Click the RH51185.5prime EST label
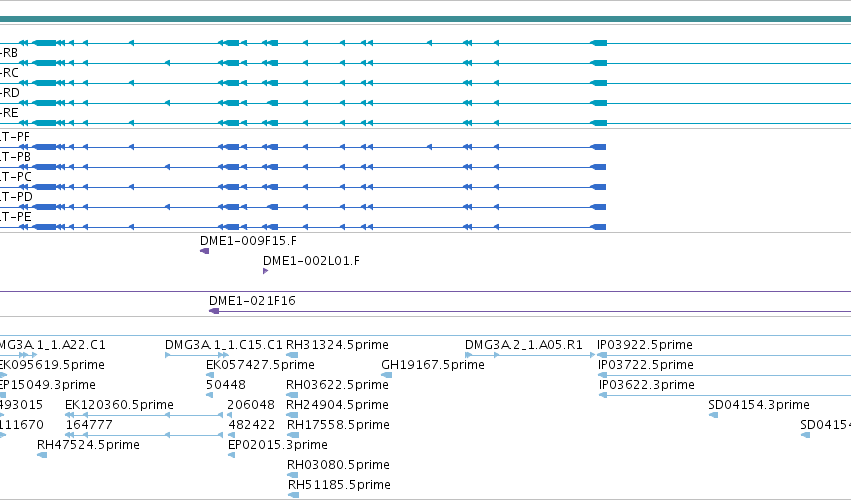Screen dimensions: 851x500 click(x=339, y=485)
